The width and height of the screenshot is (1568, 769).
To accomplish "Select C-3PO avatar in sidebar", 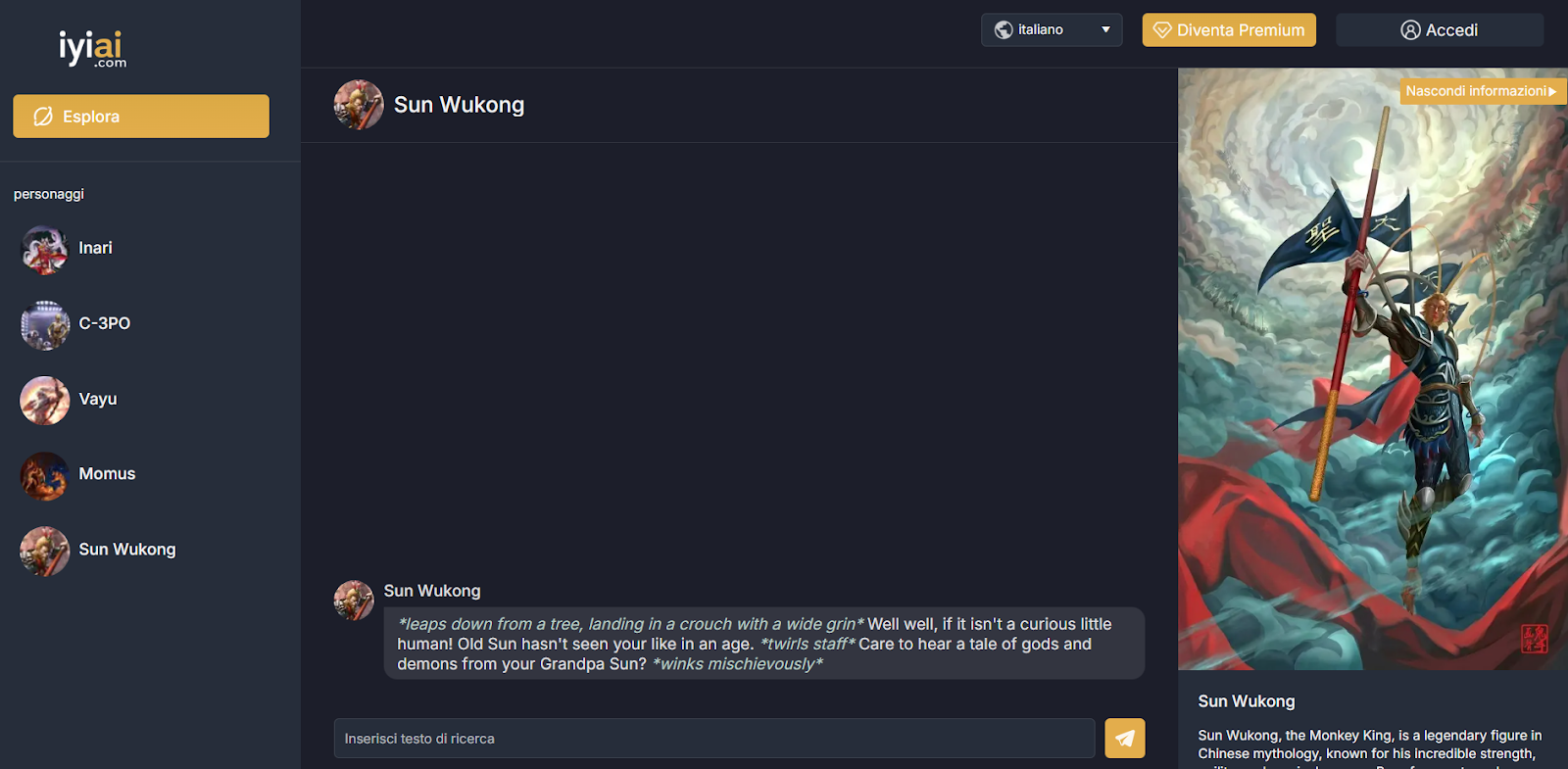I will (45, 324).
